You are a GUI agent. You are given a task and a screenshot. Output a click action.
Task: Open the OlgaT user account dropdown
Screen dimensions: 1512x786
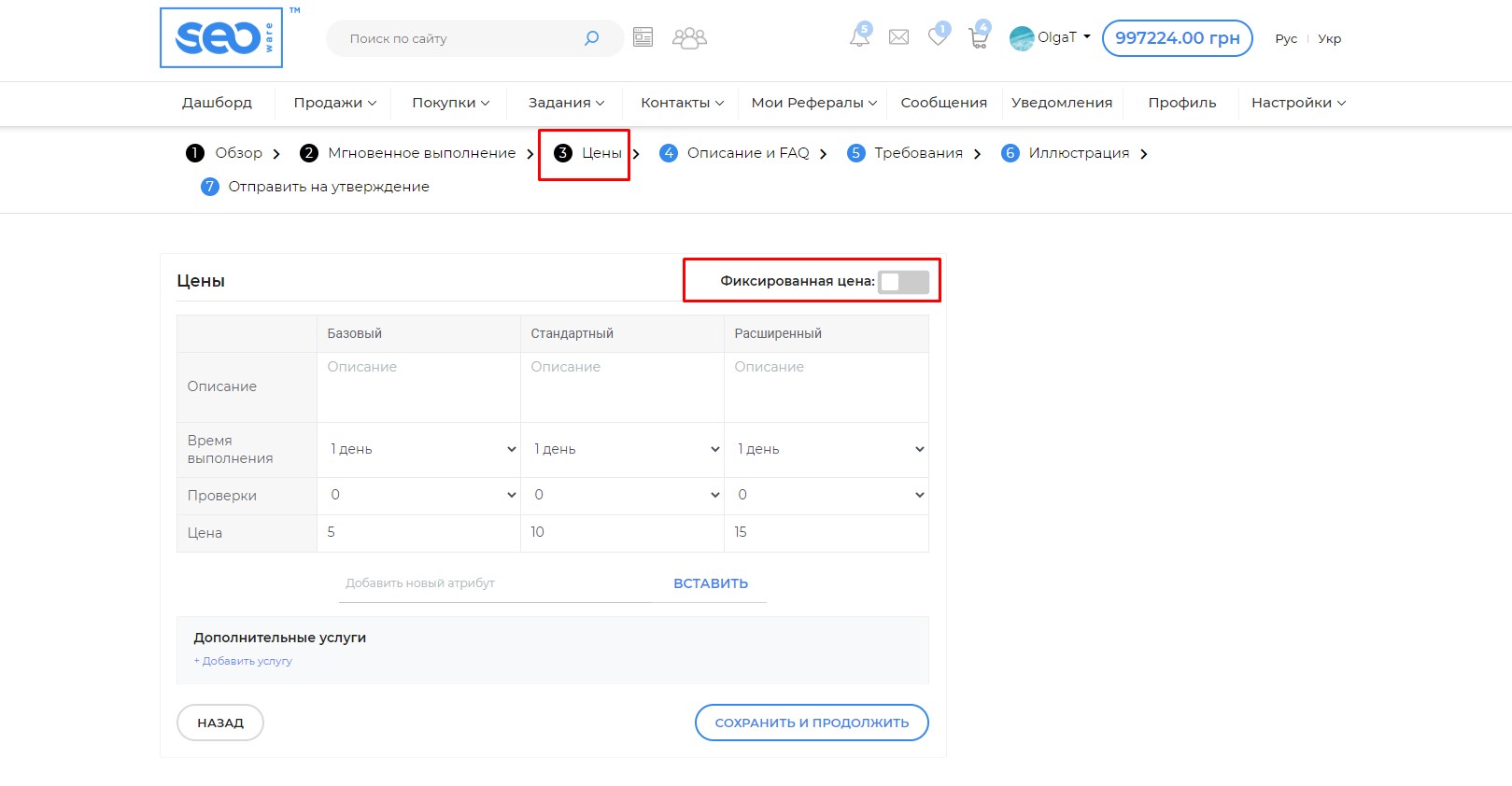coord(1052,38)
